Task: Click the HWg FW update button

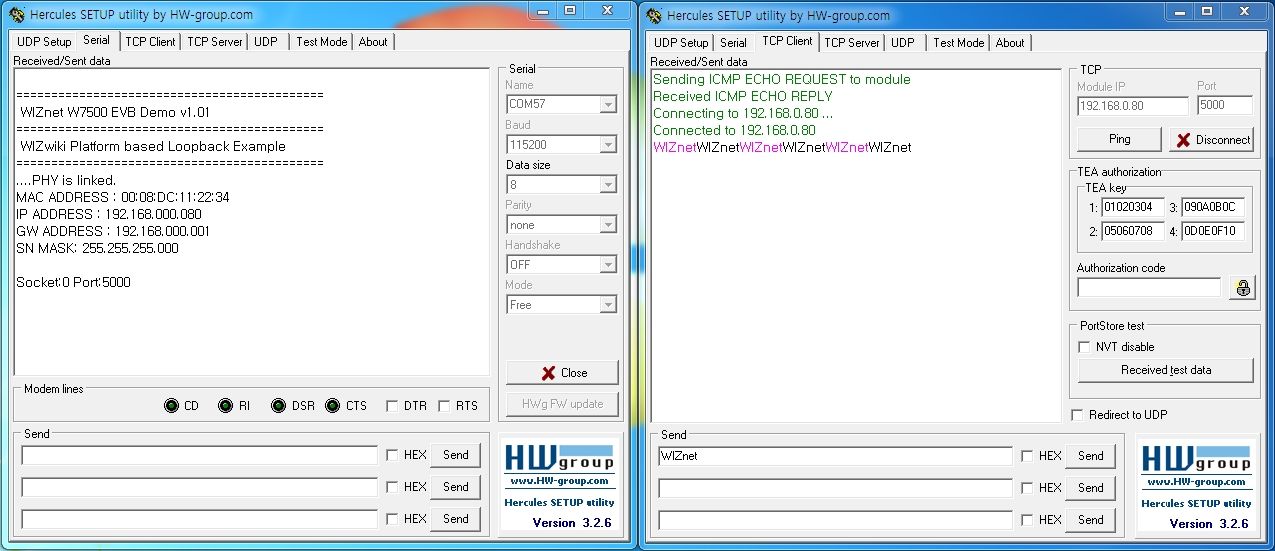Action: click(562, 404)
